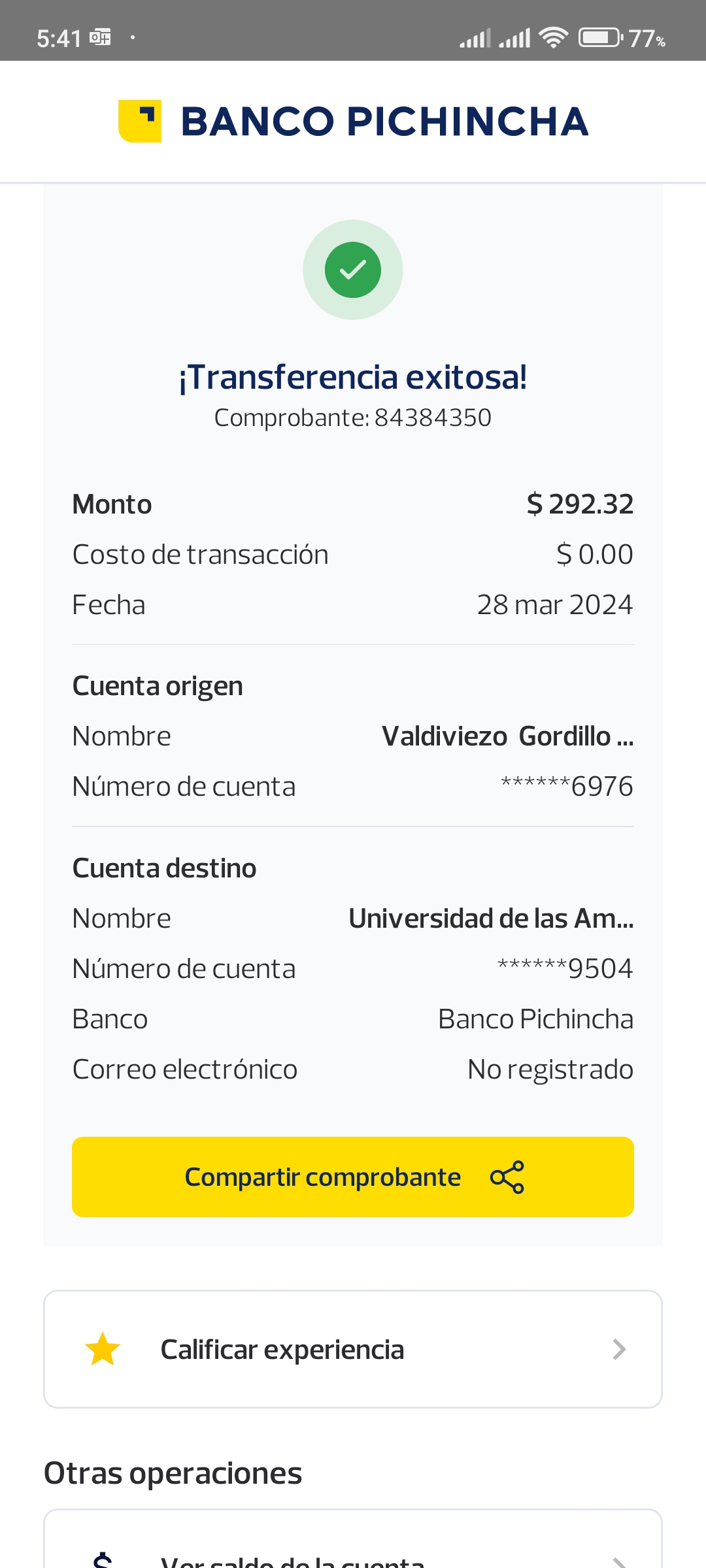Tap the clock time in status bar
Screen dimensions: 706x1568
coord(59,39)
